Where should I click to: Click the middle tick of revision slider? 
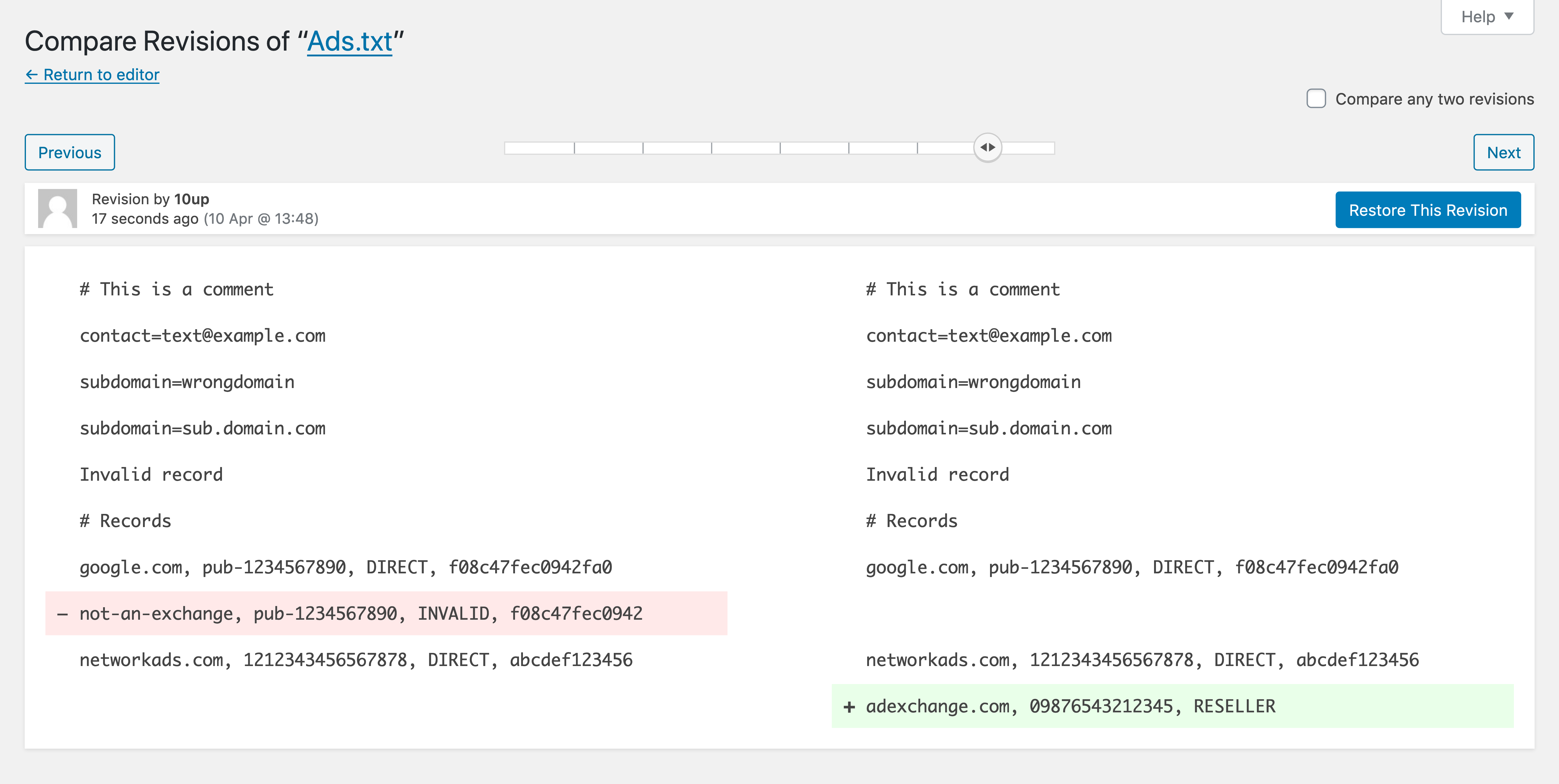780,148
